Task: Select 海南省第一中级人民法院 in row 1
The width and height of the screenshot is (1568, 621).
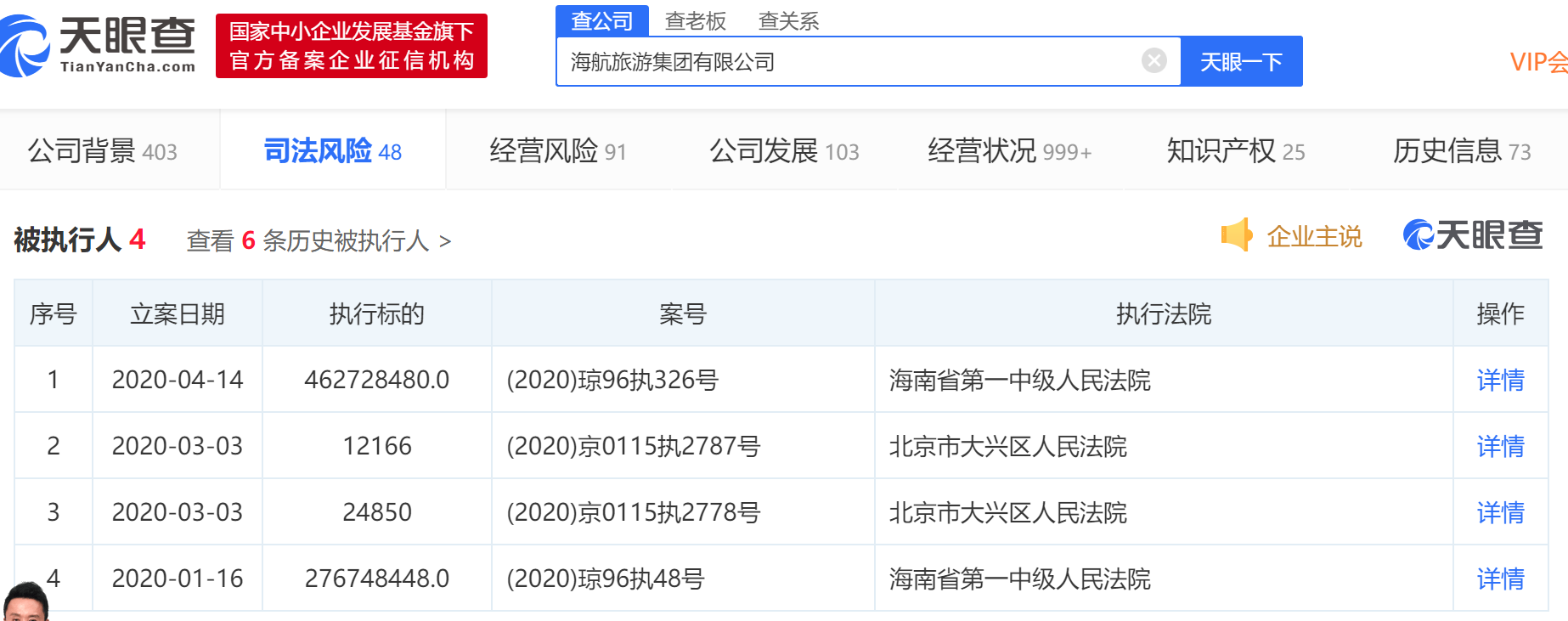Action: (x=1019, y=380)
